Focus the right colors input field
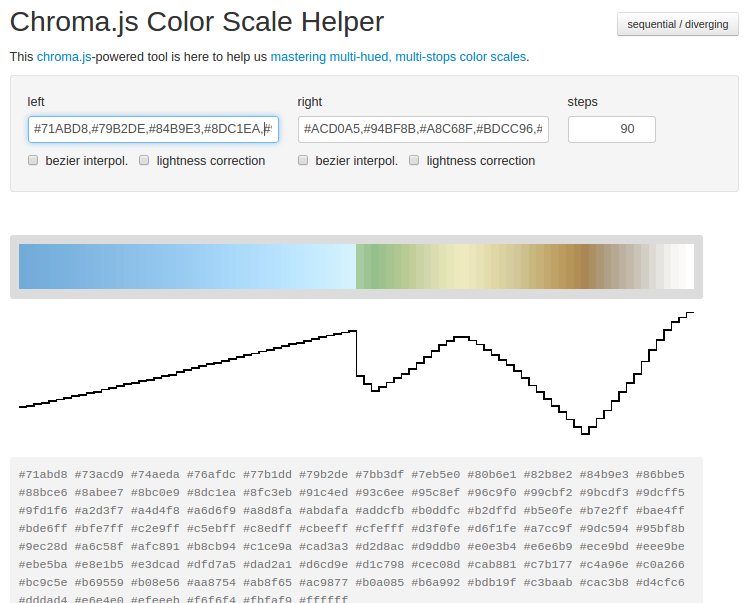 point(423,129)
